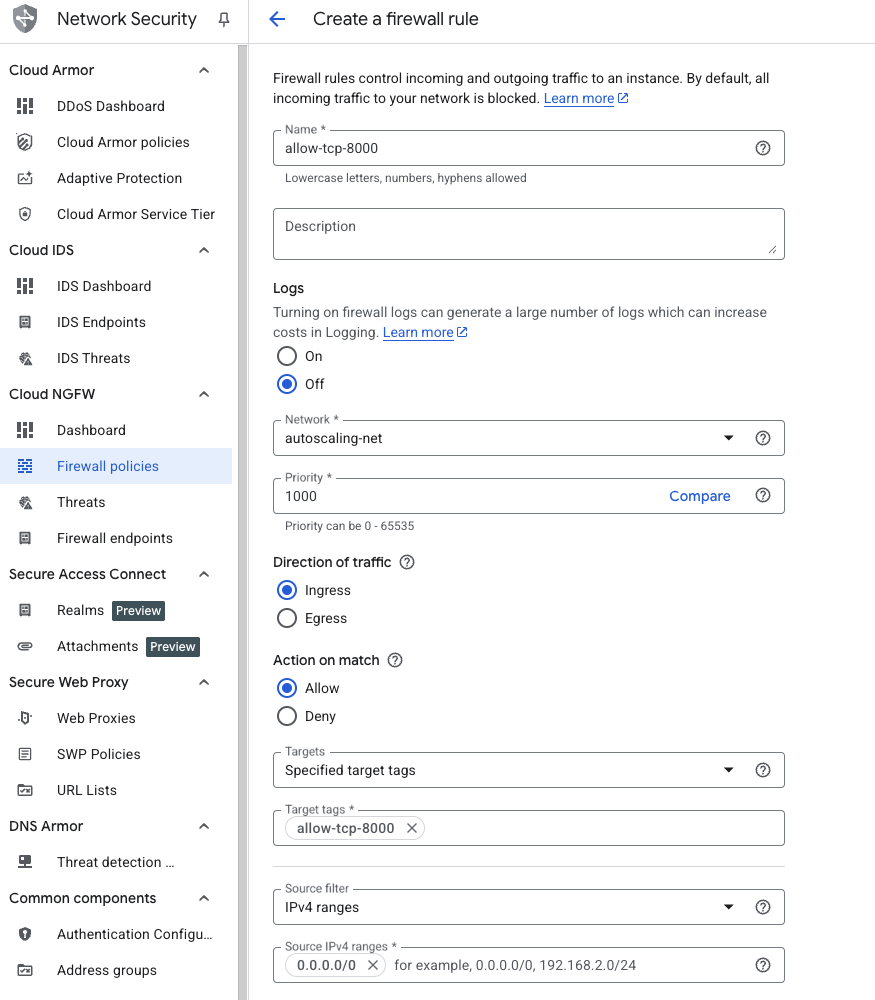The image size is (875, 1000).
Task: Click the IDS Threats icon
Action: [24, 358]
